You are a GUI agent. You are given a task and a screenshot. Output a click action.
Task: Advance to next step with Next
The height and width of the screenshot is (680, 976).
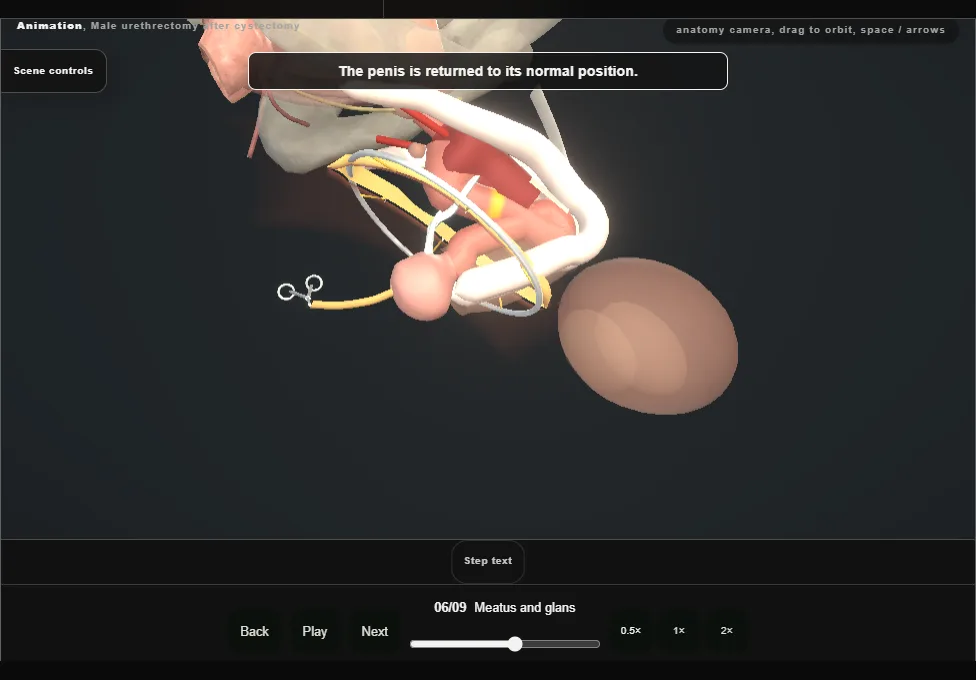click(374, 631)
